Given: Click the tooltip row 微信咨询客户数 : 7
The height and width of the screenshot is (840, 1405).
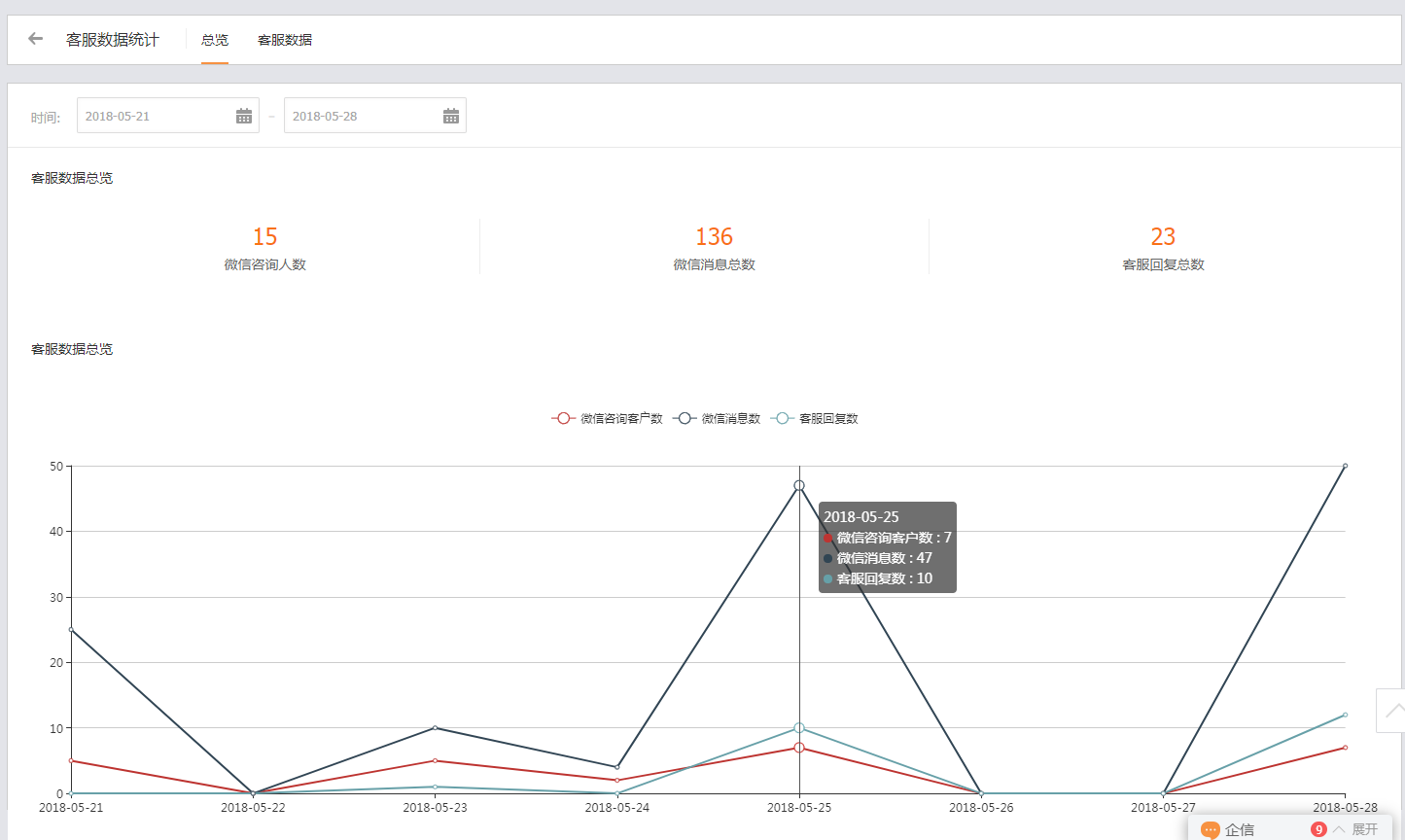Looking at the screenshot, I should coord(888,538).
